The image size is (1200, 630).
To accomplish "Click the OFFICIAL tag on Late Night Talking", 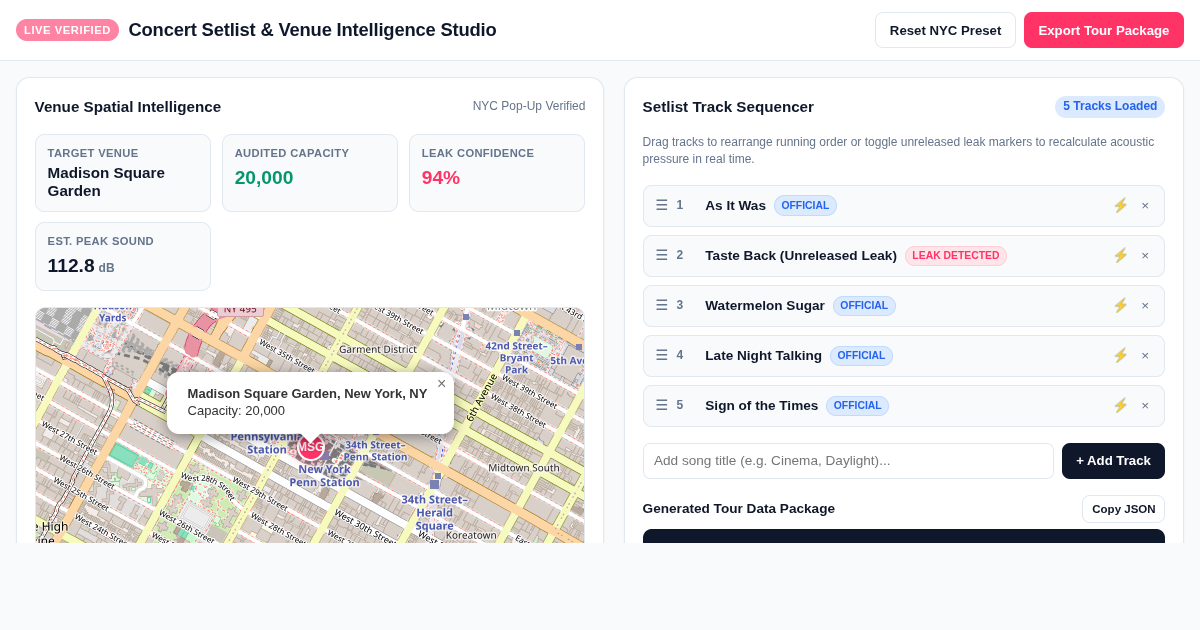I will coord(861,356).
